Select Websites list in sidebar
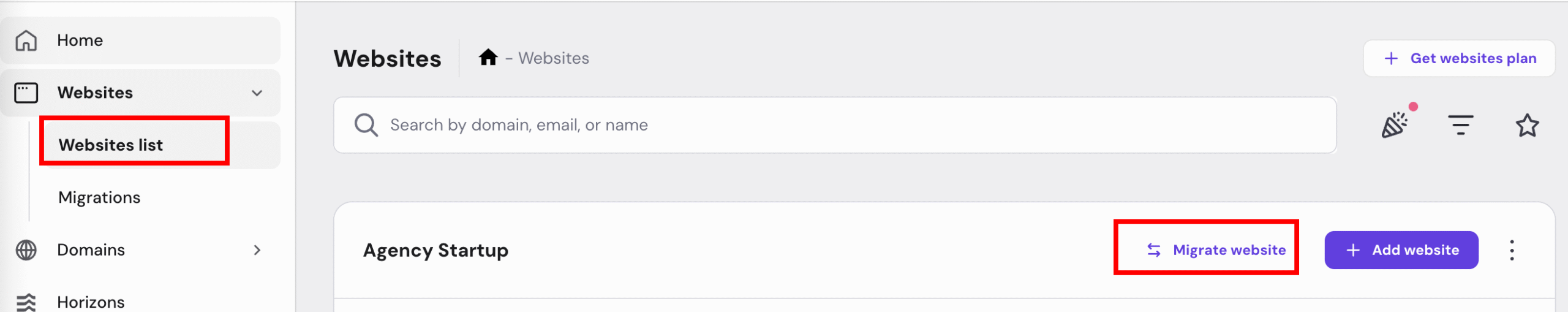1568x312 pixels. [x=111, y=145]
